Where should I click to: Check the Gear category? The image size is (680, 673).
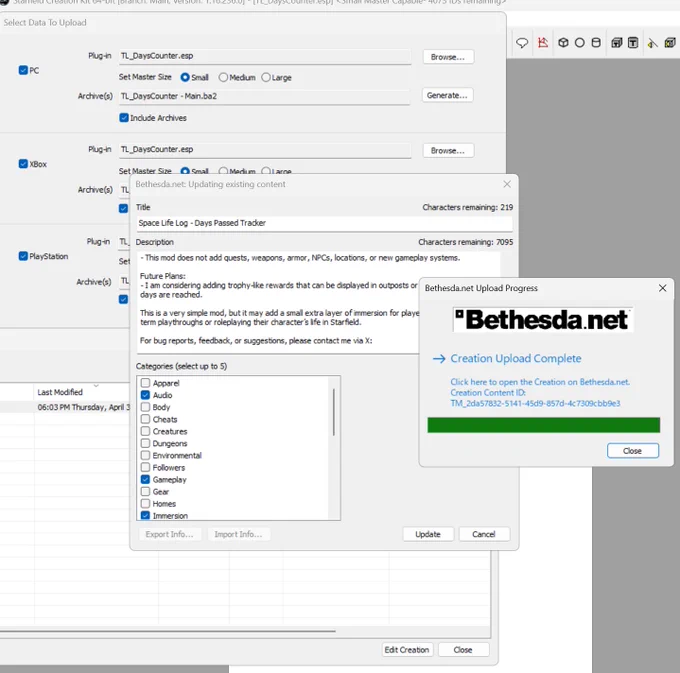click(x=145, y=492)
